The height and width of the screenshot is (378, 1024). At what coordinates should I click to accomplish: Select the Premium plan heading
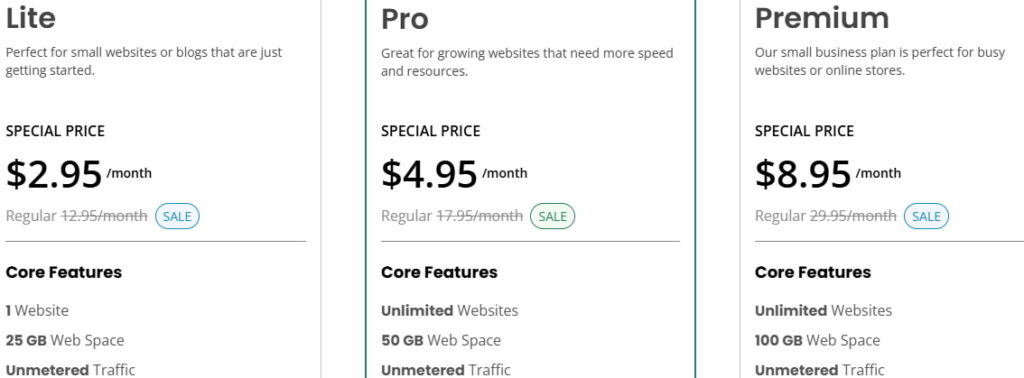822,18
